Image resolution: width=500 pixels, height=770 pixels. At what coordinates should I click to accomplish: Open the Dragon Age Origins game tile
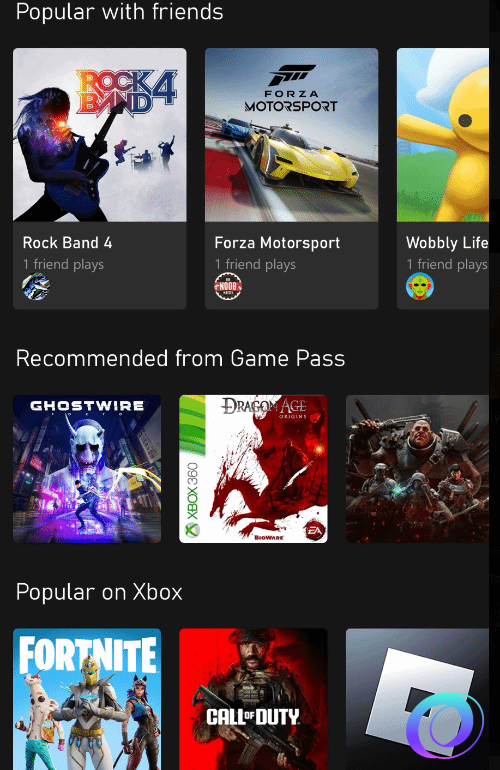253,469
